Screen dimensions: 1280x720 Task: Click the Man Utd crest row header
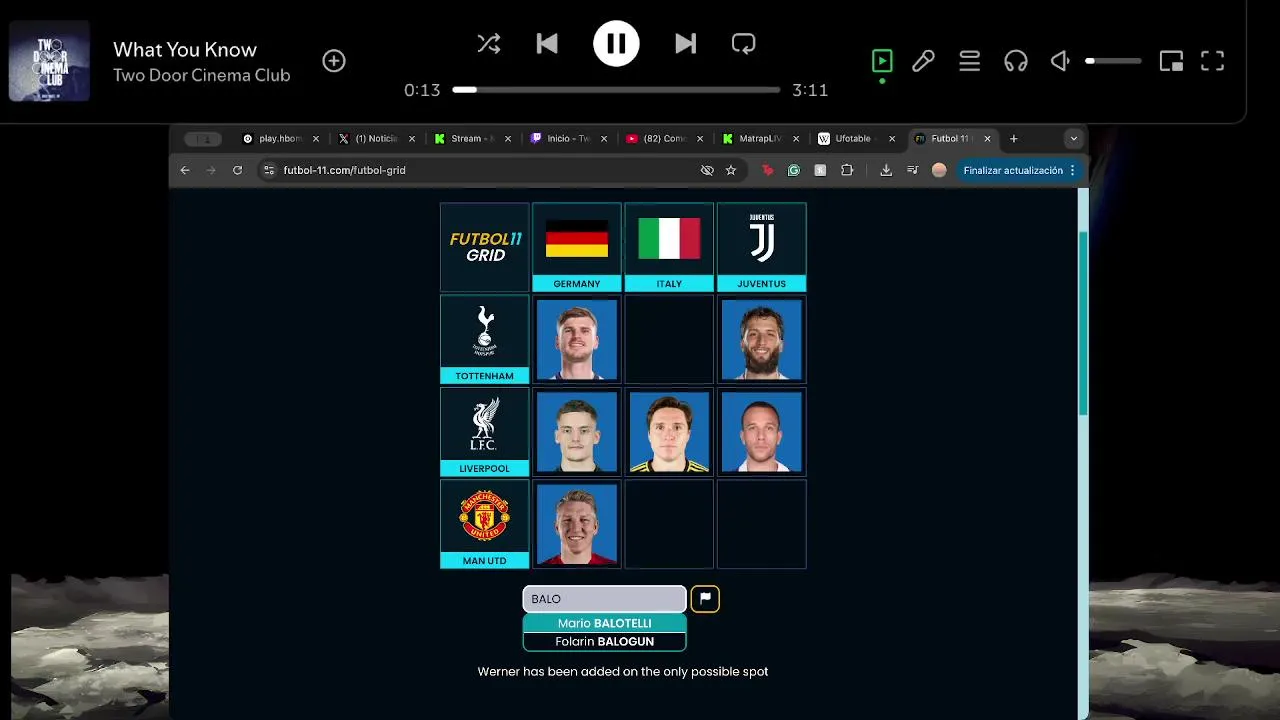pyautogui.click(x=485, y=524)
